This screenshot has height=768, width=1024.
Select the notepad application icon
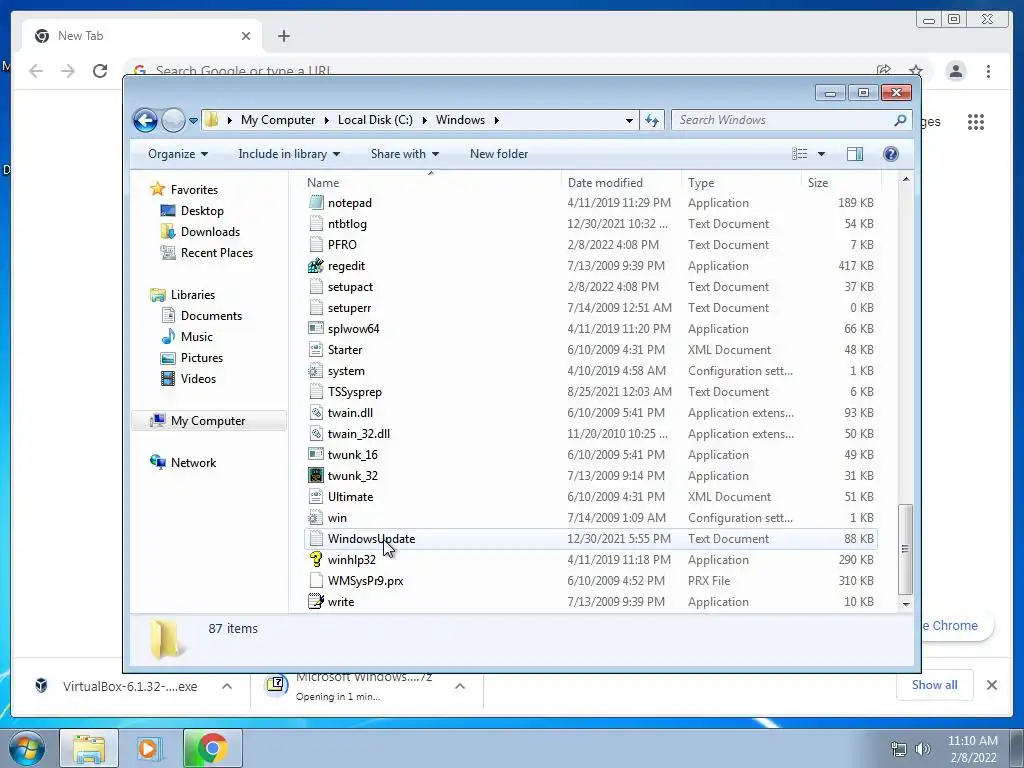pyautogui.click(x=316, y=202)
